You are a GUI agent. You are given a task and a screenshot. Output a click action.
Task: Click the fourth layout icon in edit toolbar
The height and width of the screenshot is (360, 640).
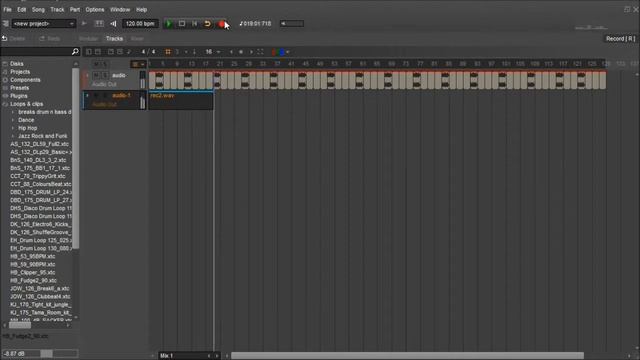click(x=120, y=52)
